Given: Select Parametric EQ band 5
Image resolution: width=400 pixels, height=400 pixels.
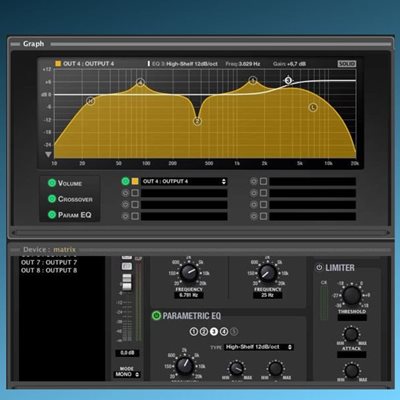Looking at the screenshot, I should pyautogui.click(x=234, y=331).
